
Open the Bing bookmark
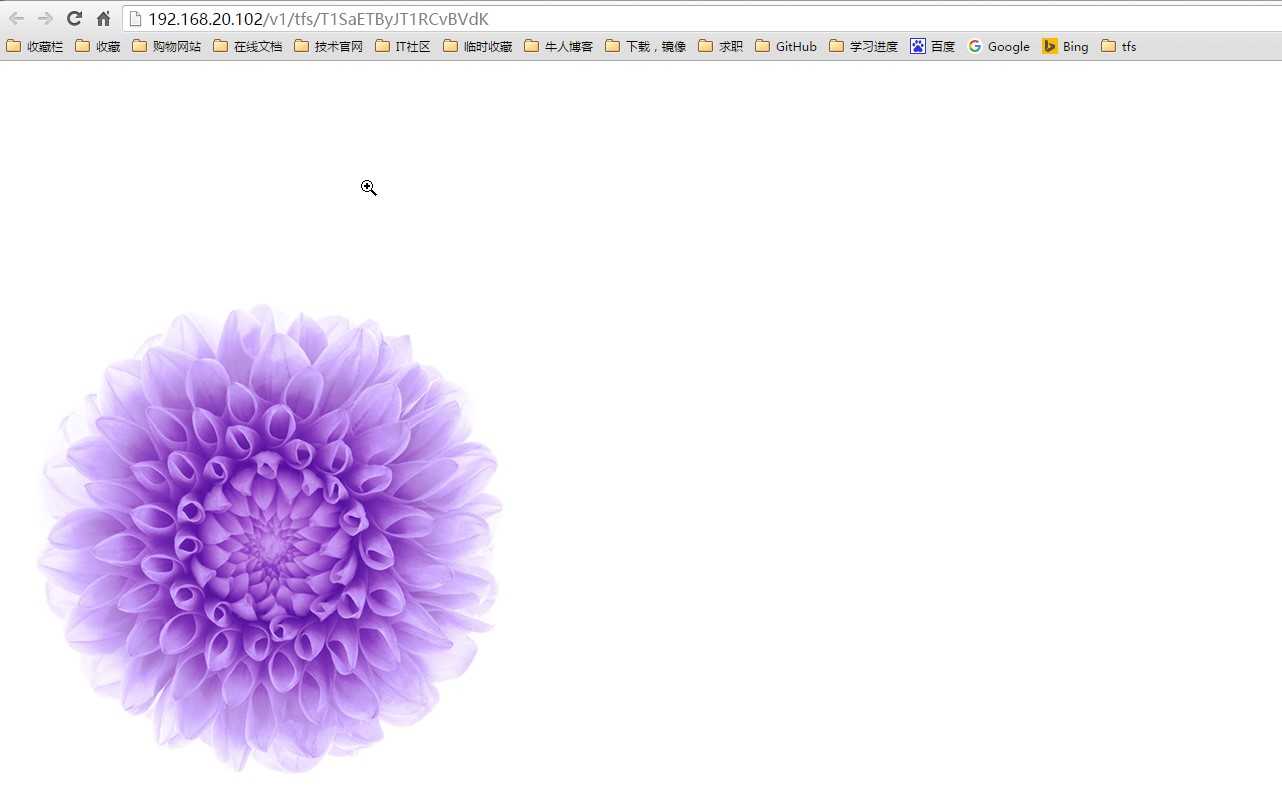(x=1066, y=46)
